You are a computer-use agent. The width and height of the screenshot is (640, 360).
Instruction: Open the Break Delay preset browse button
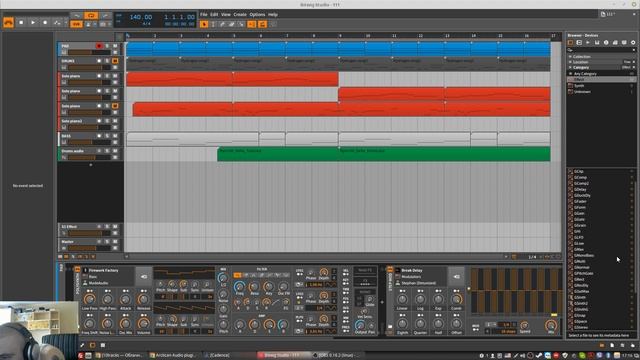[457, 277]
